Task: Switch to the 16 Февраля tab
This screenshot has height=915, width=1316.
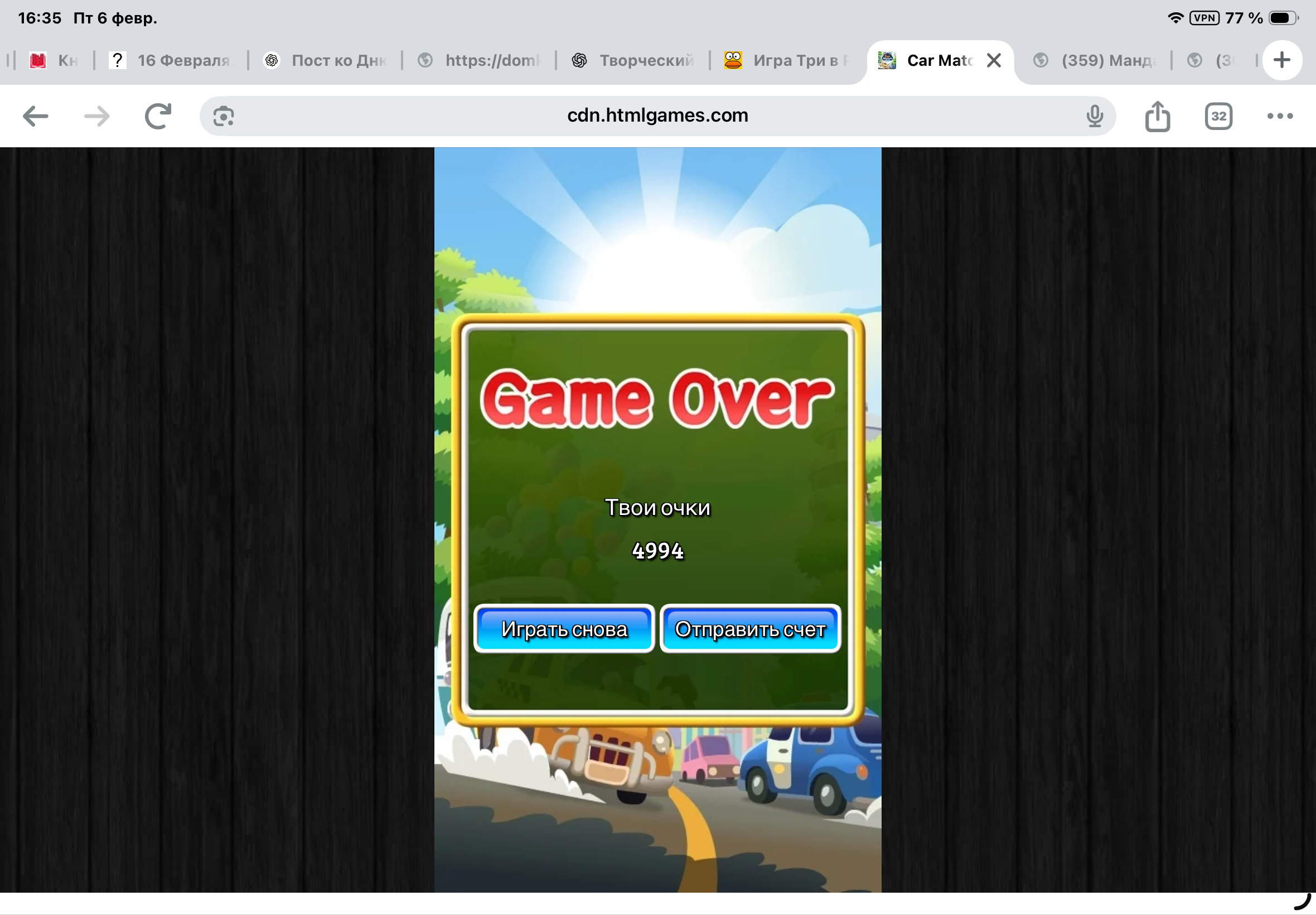Action: click(x=172, y=60)
